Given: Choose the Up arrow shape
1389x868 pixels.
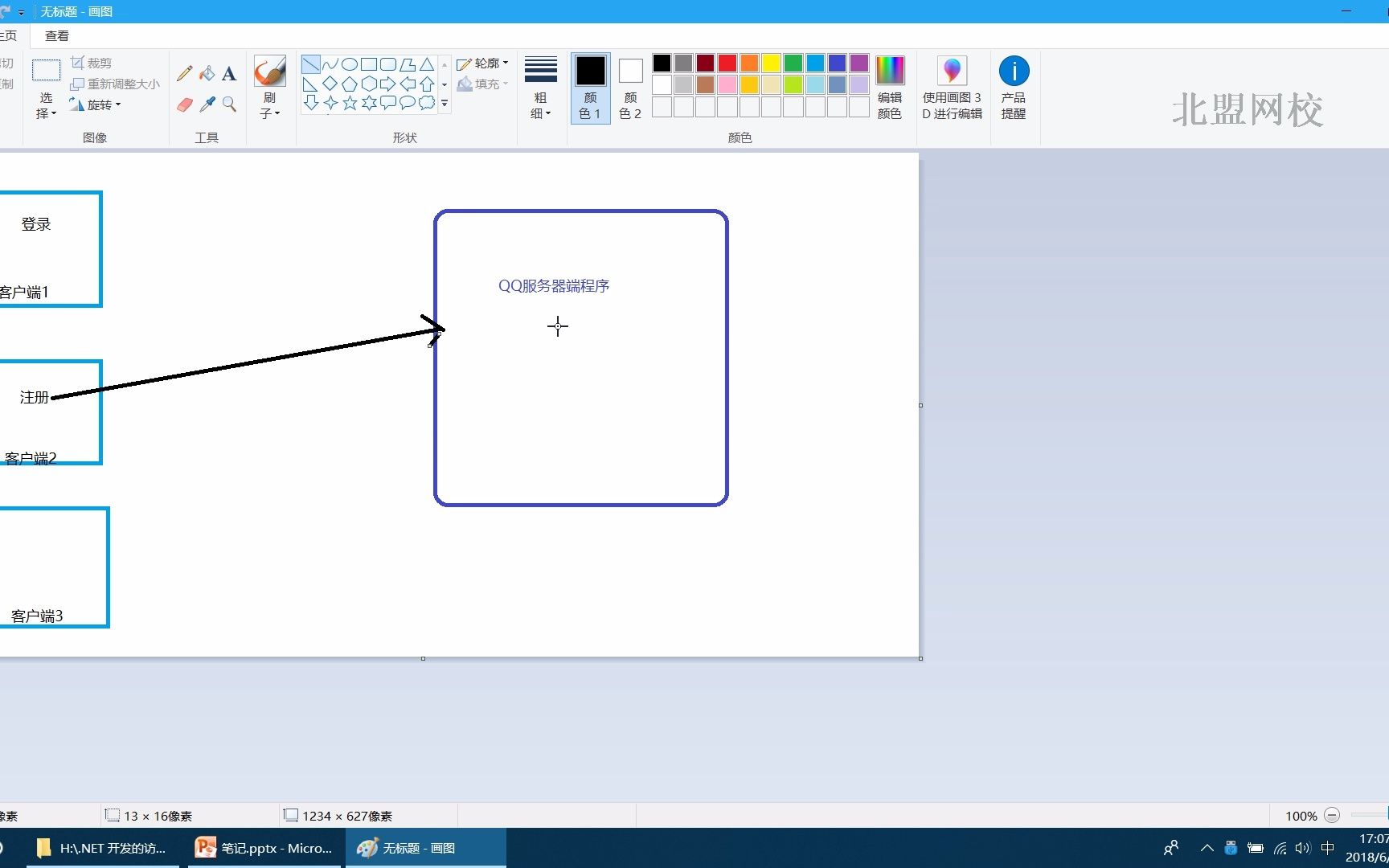Looking at the screenshot, I should (427, 84).
